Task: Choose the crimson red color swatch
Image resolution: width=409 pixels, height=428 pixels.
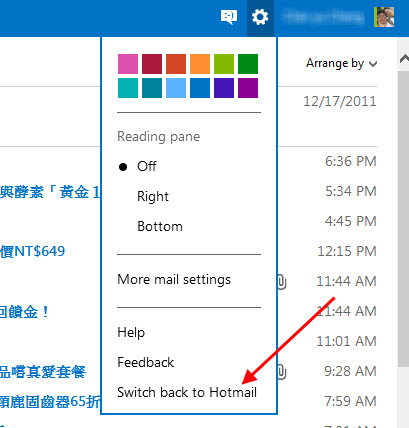Action: pos(152,64)
